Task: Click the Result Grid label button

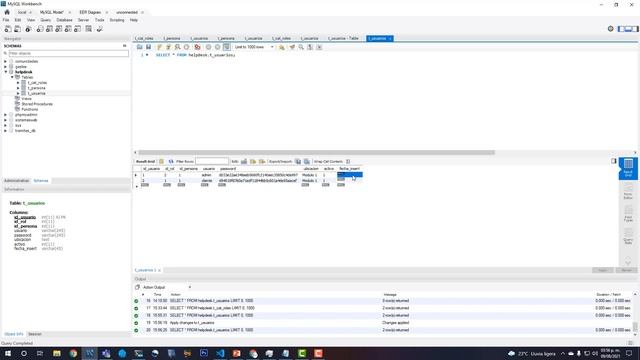Action: coord(145,162)
